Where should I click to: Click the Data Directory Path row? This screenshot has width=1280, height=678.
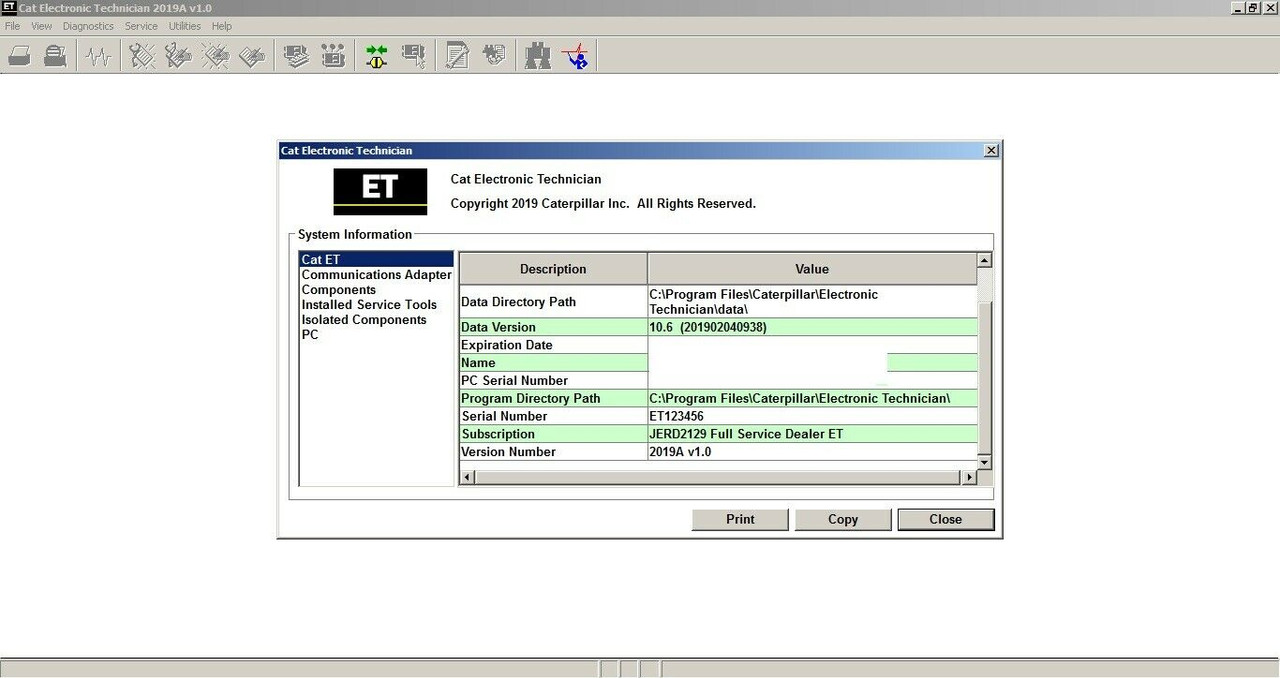(x=718, y=301)
